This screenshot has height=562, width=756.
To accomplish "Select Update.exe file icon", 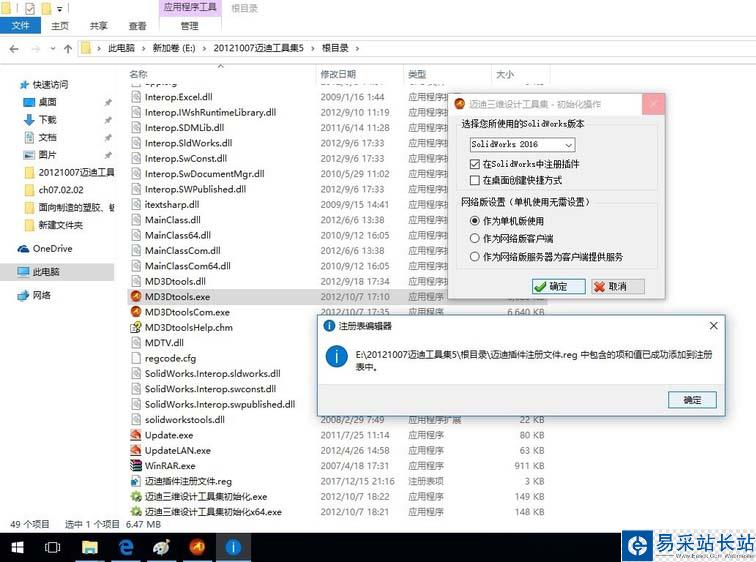I will point(136,435).
